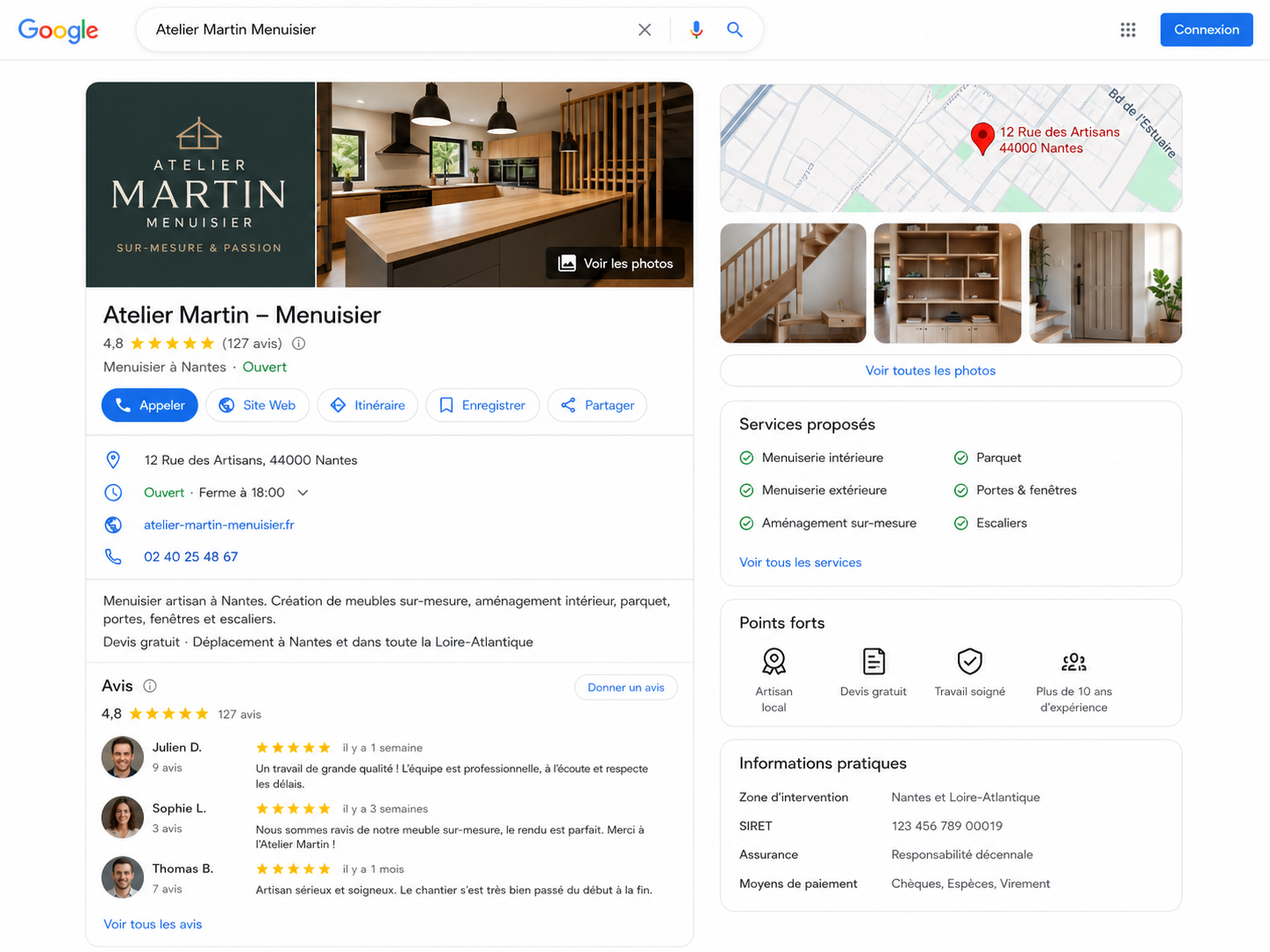Open the Atelier Martin logo image
1270x952 pixels.
[200, 185]
